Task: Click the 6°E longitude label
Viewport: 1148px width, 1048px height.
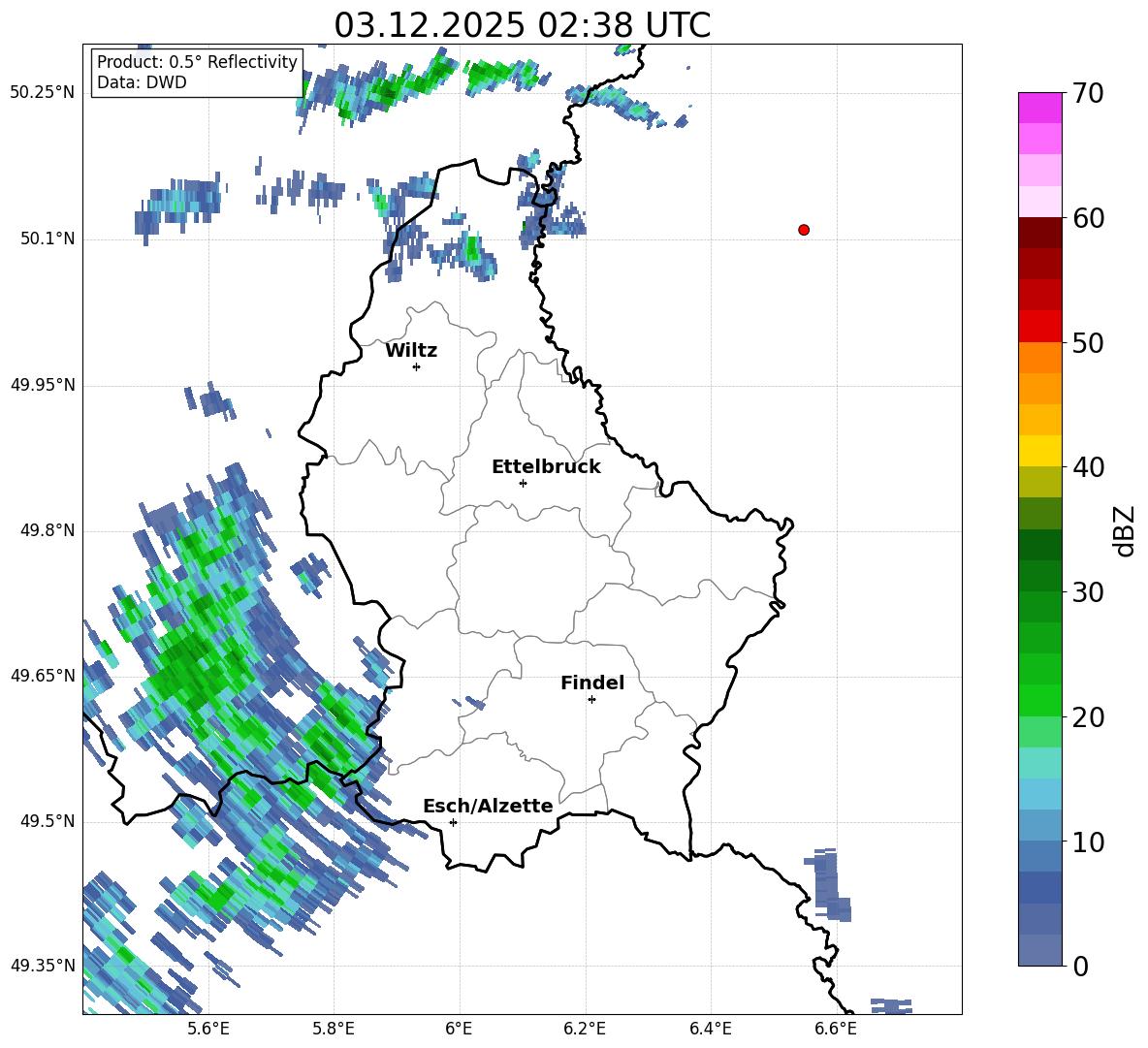Action: [x=459, y=1029]
